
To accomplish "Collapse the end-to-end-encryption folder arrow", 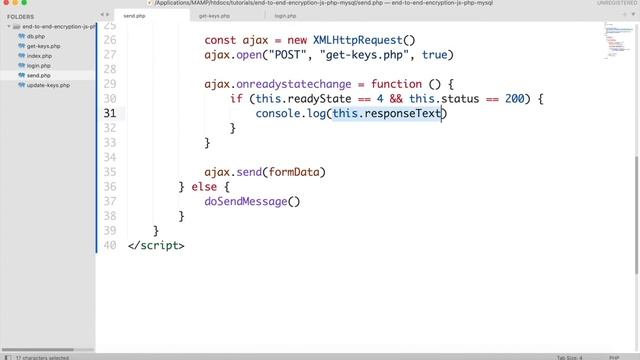I will tap(9, 27).
